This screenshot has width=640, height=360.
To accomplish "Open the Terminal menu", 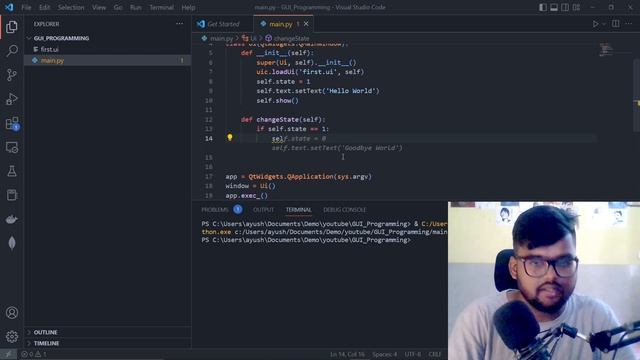I will tap(161, 7).
